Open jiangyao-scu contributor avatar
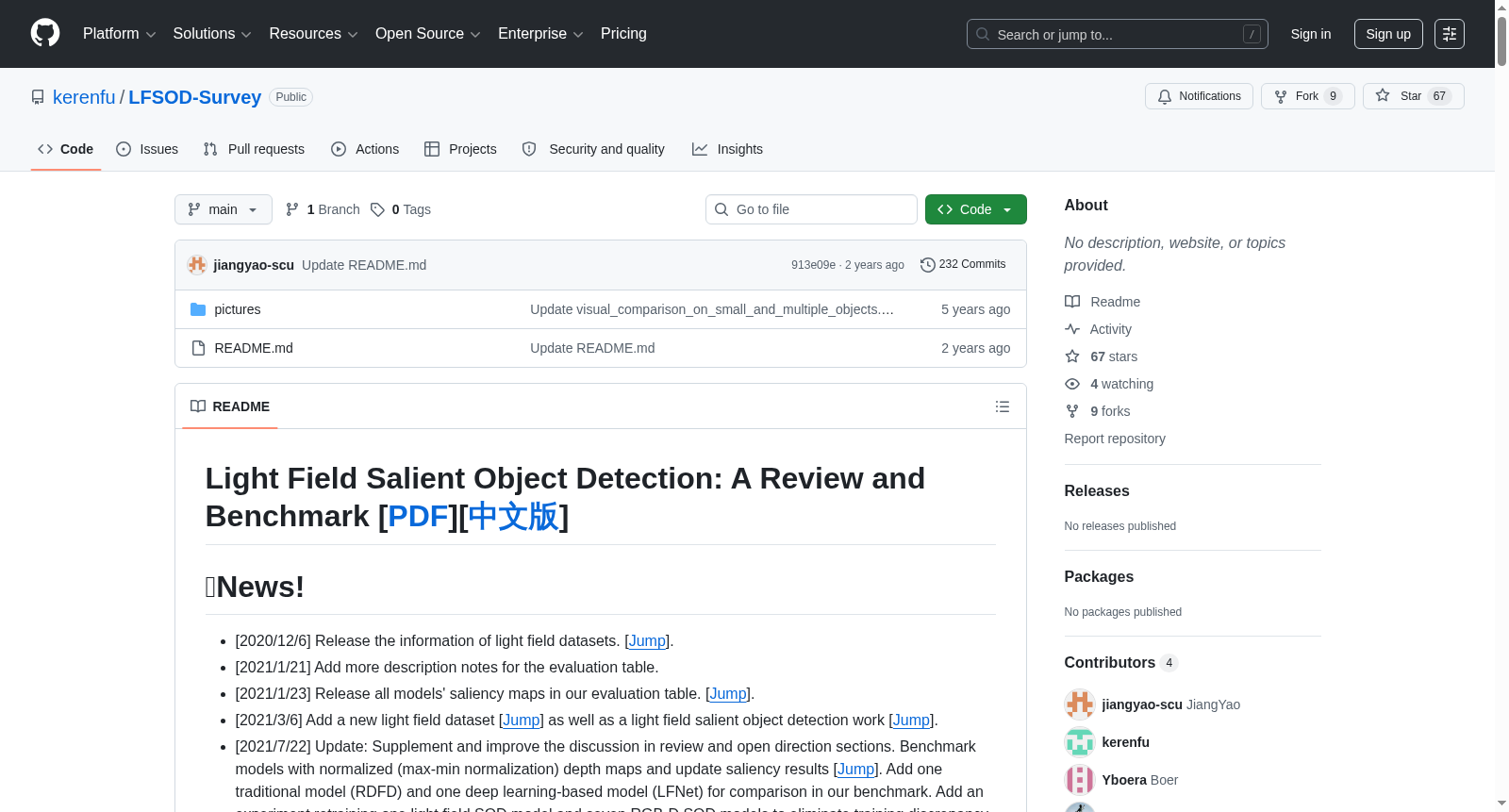Screen dimensions: 1509x812 tap(1080, 704)
